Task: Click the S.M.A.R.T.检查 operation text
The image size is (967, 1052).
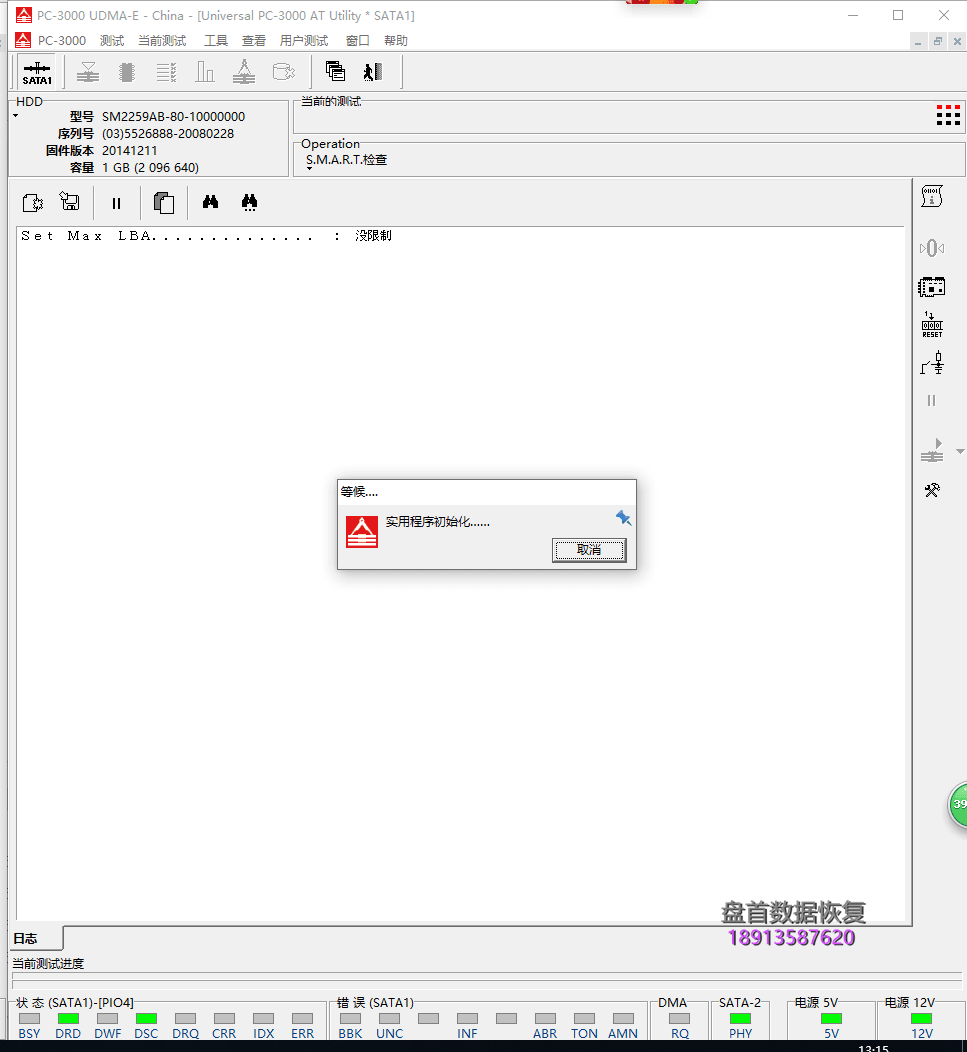Action: pyautogui.click(x=347, y=160)
